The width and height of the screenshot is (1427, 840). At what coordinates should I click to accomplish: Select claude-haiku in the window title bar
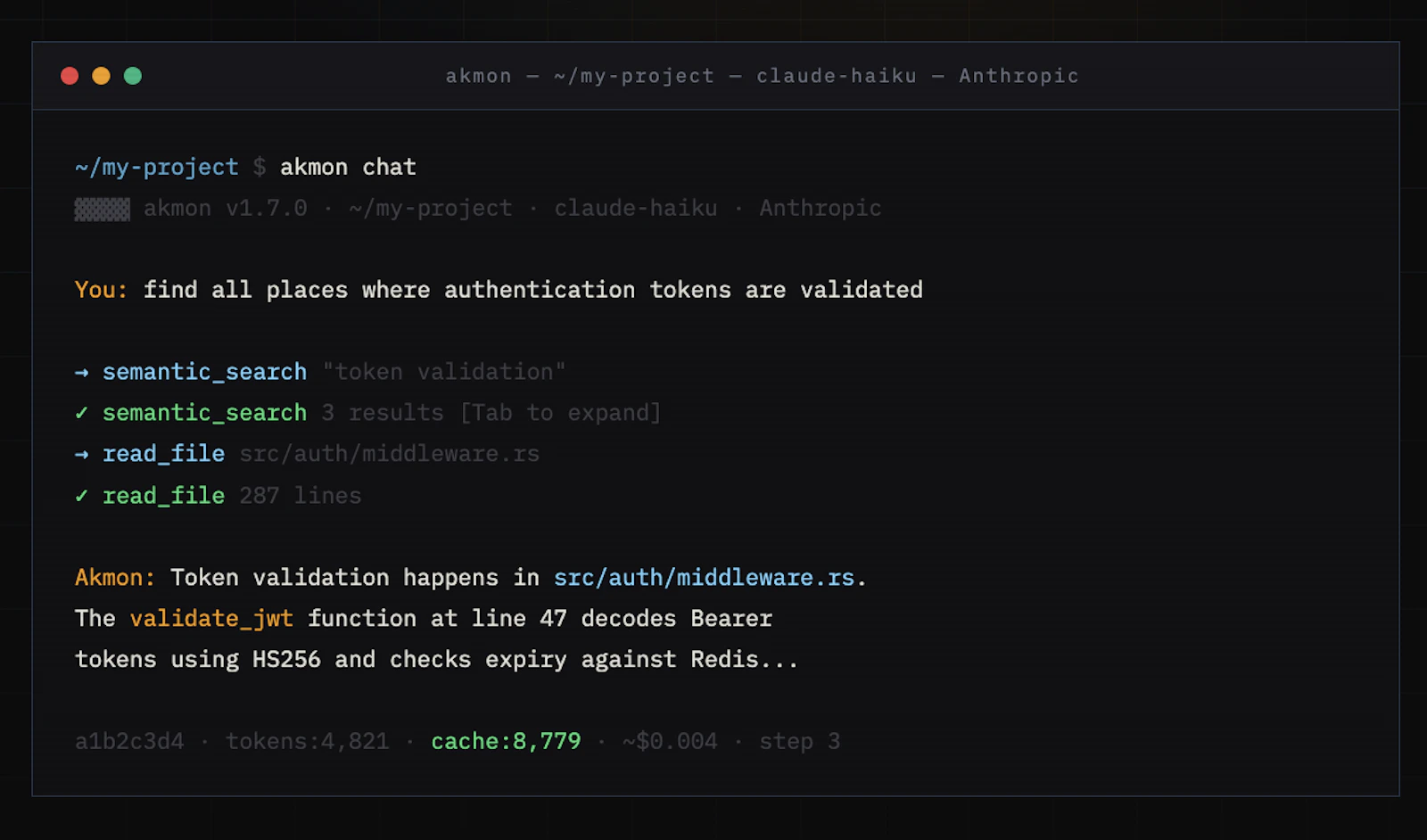(x=836, y=76)
